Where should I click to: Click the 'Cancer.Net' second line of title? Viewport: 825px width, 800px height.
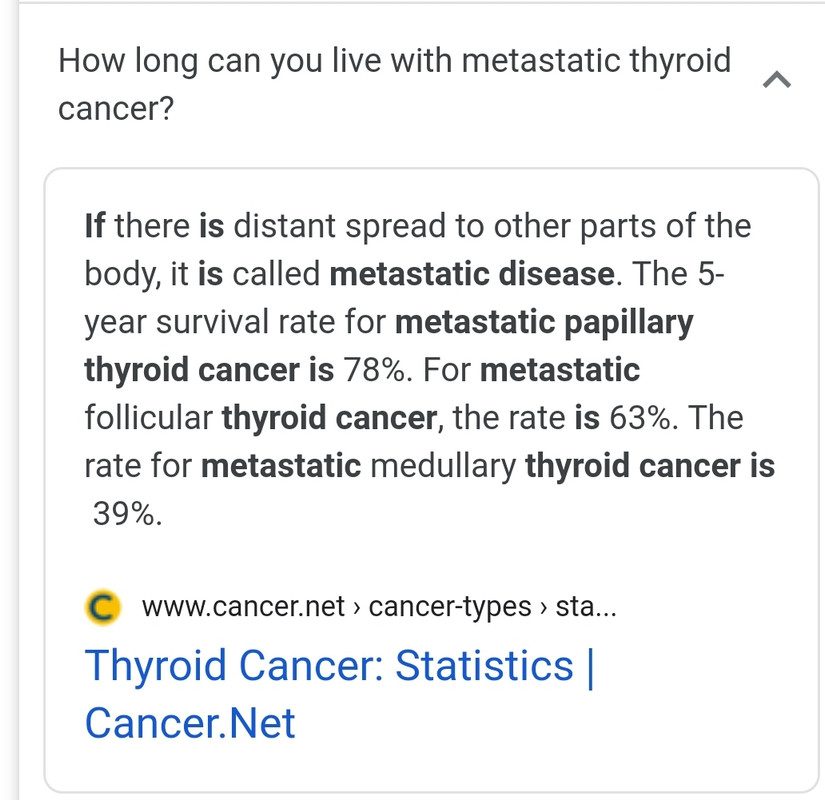tap(190, 723)
